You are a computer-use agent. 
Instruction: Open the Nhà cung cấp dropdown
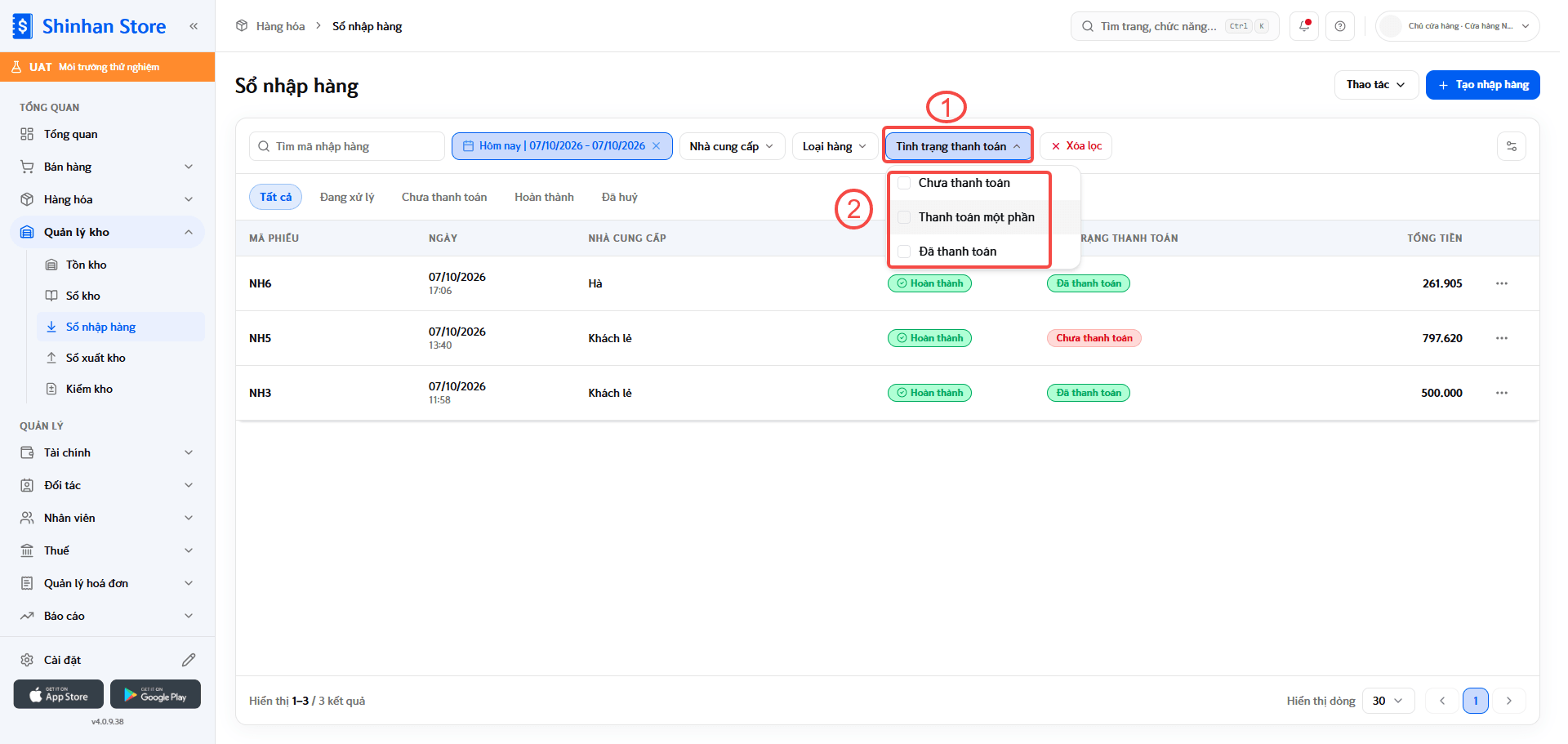point(732,146)
